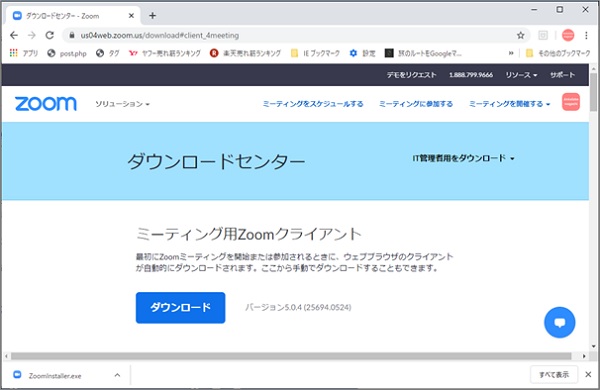
Task: Open the IE ブックマーク folder
Action: 315,53
